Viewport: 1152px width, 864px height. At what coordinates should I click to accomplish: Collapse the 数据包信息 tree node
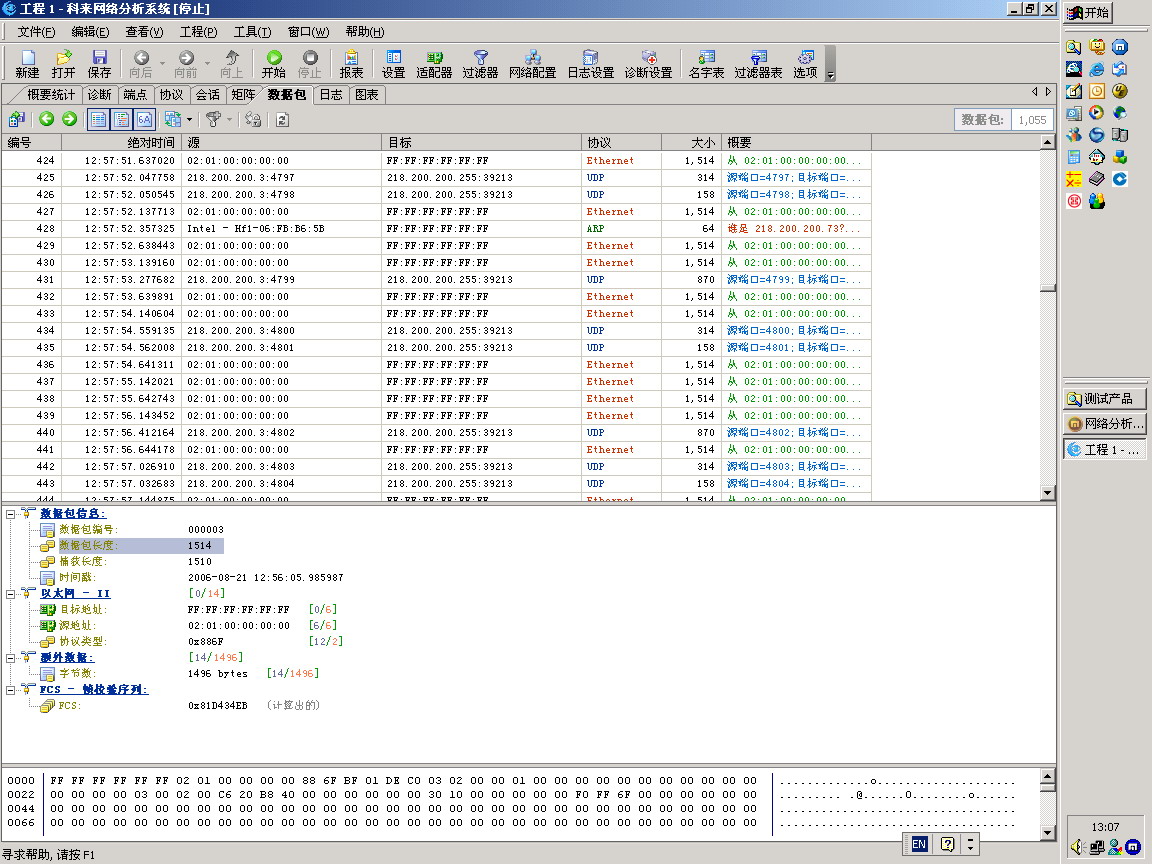coord(10,514)
